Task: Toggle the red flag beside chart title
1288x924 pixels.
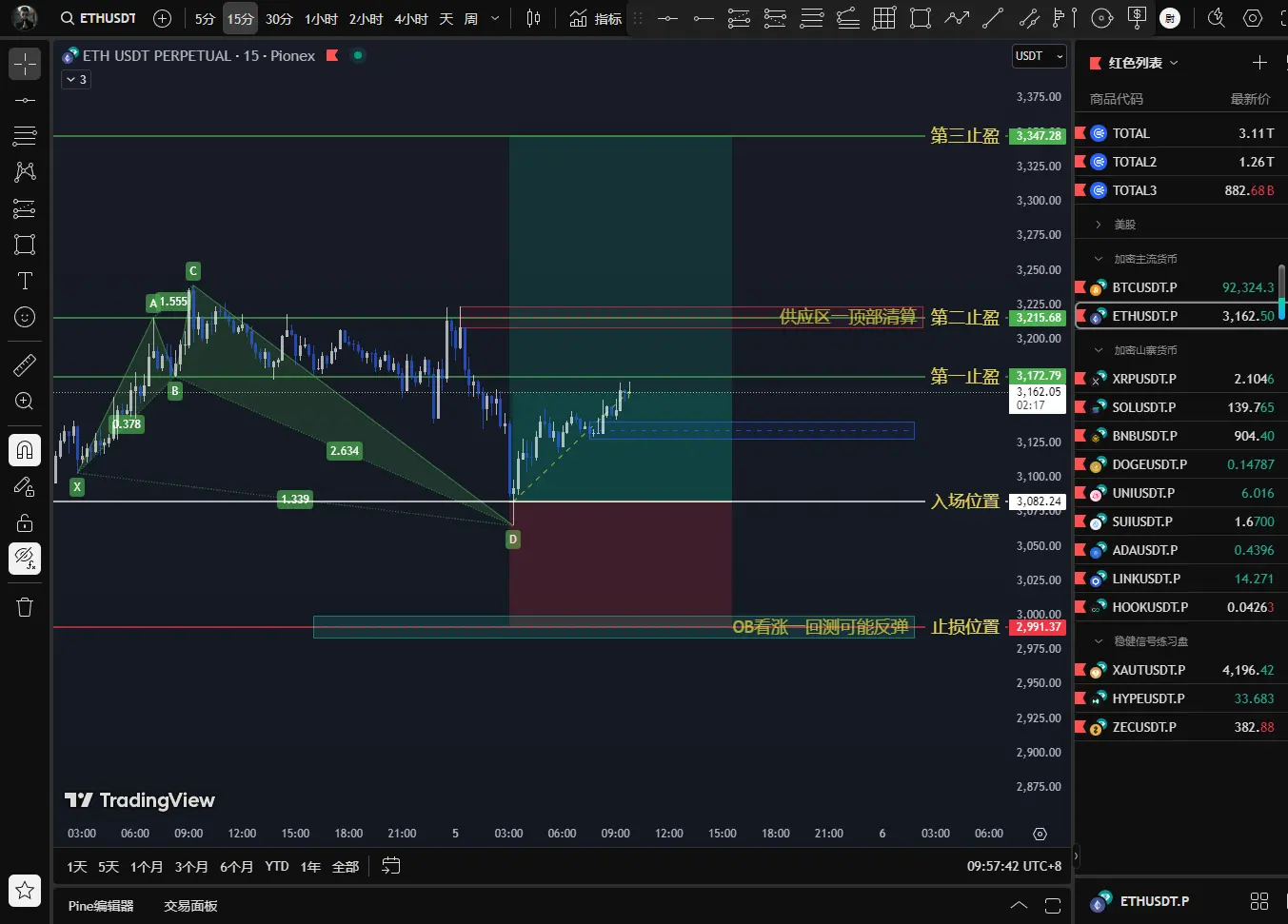Action: [332, 55]
